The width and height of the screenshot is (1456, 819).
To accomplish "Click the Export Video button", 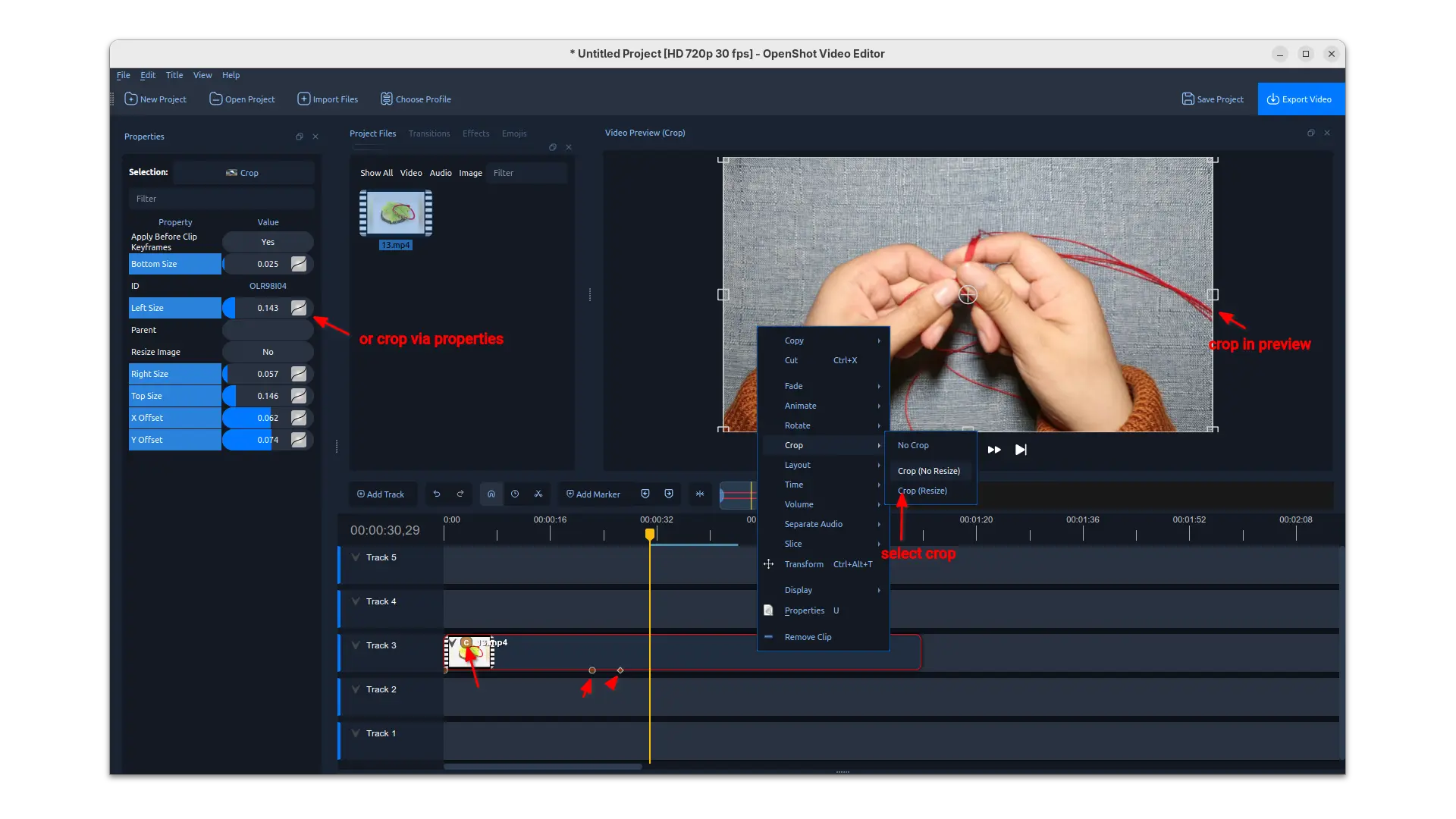I will pyautogui.click(x=1300, y=99).
